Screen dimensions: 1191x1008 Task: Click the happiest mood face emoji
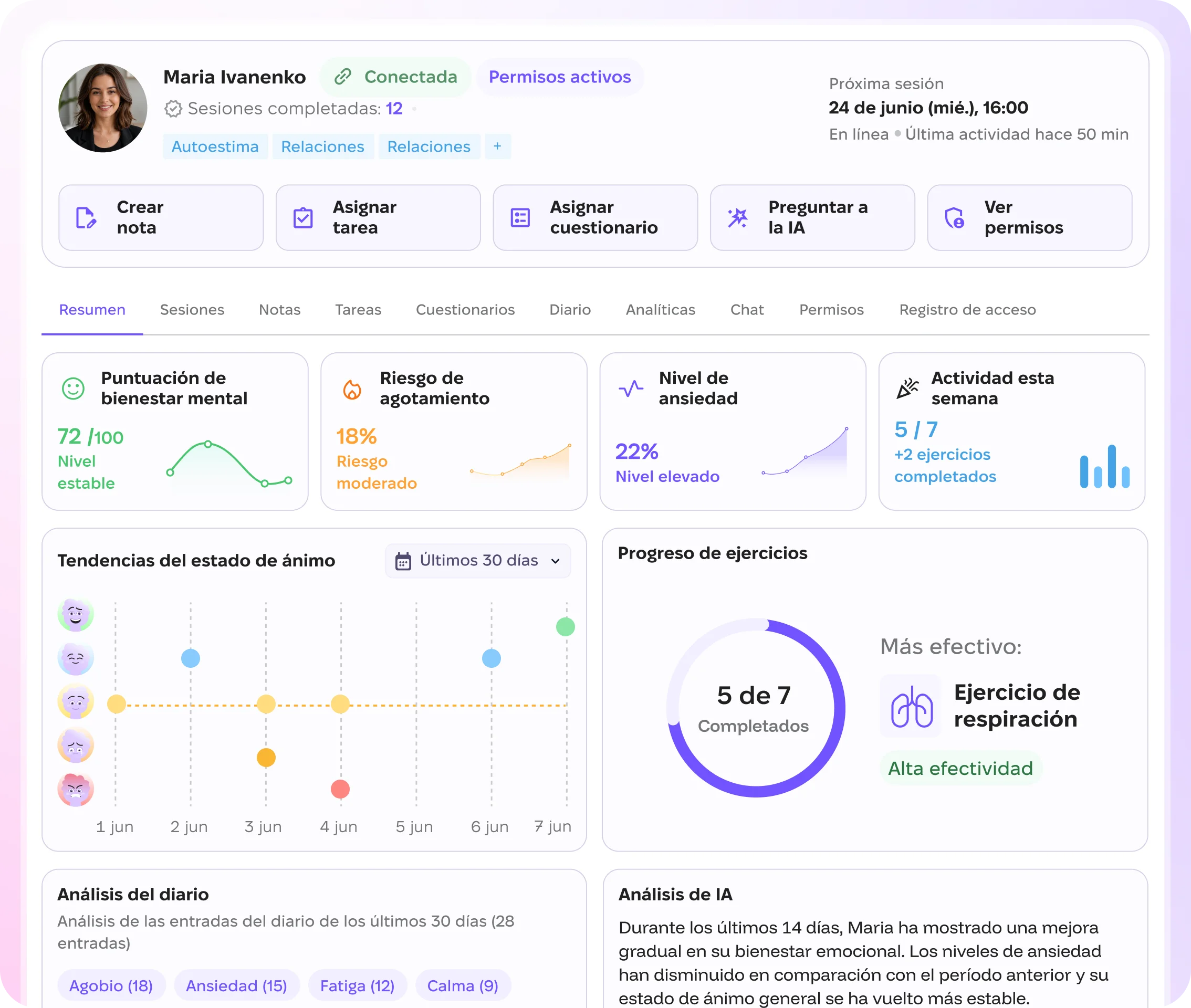tap(76, 614)
